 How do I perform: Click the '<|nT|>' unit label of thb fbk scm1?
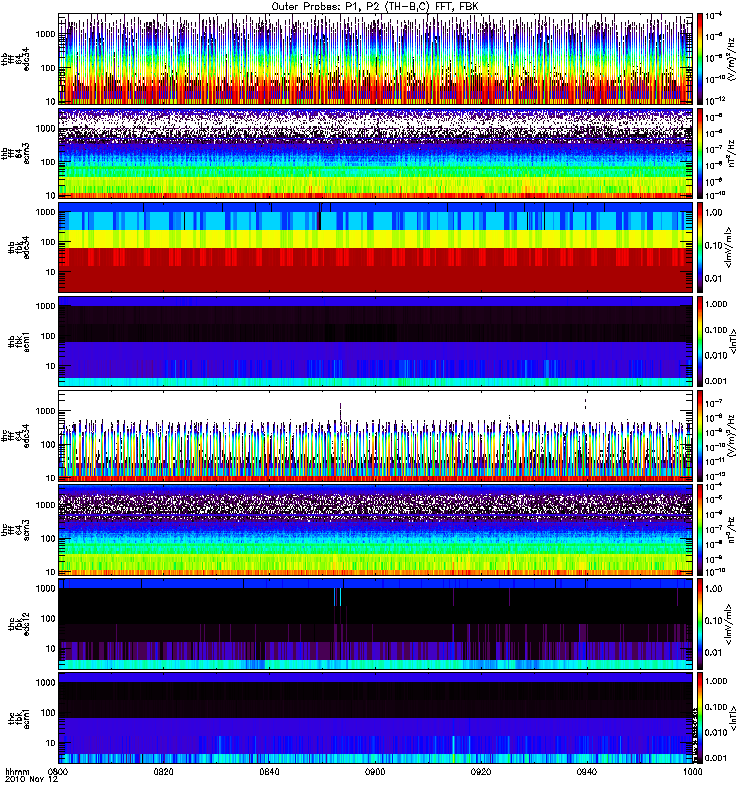(733, 341)
